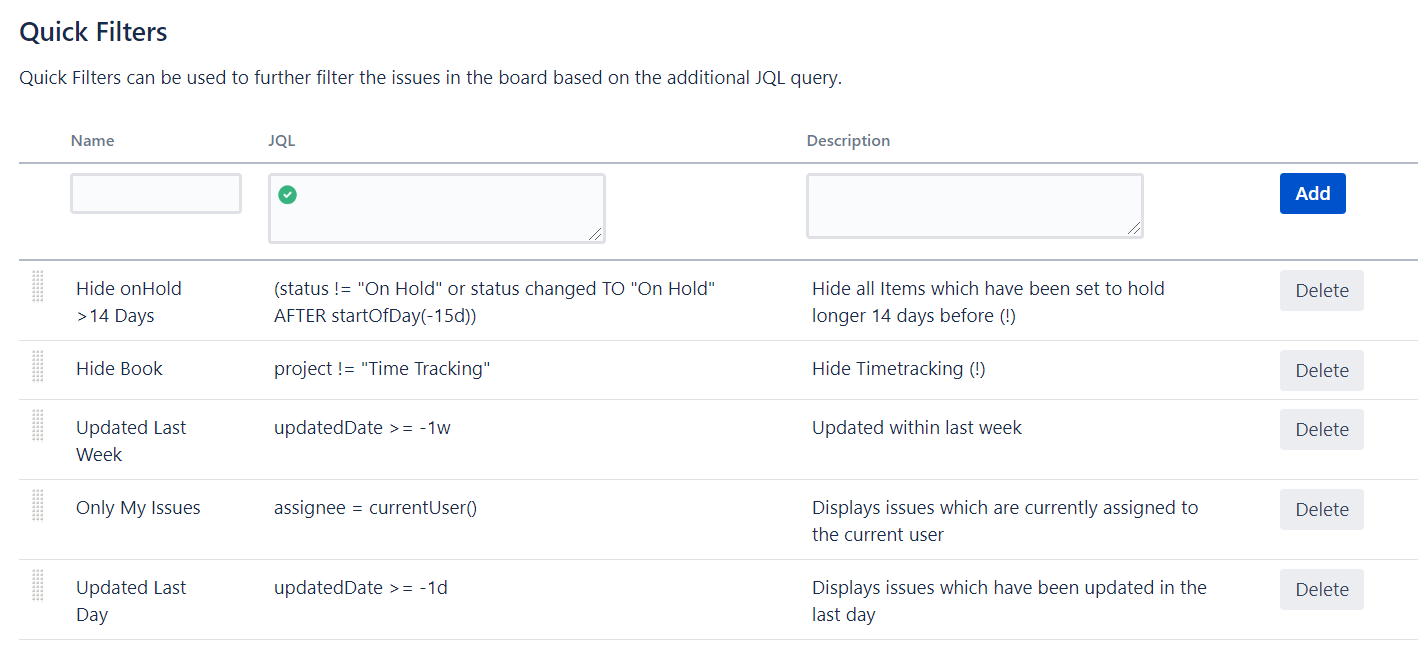The height and width of the screenshot is (666, 1418).
Task: Edit the Hide Book filter name
Action: point(119,369)
